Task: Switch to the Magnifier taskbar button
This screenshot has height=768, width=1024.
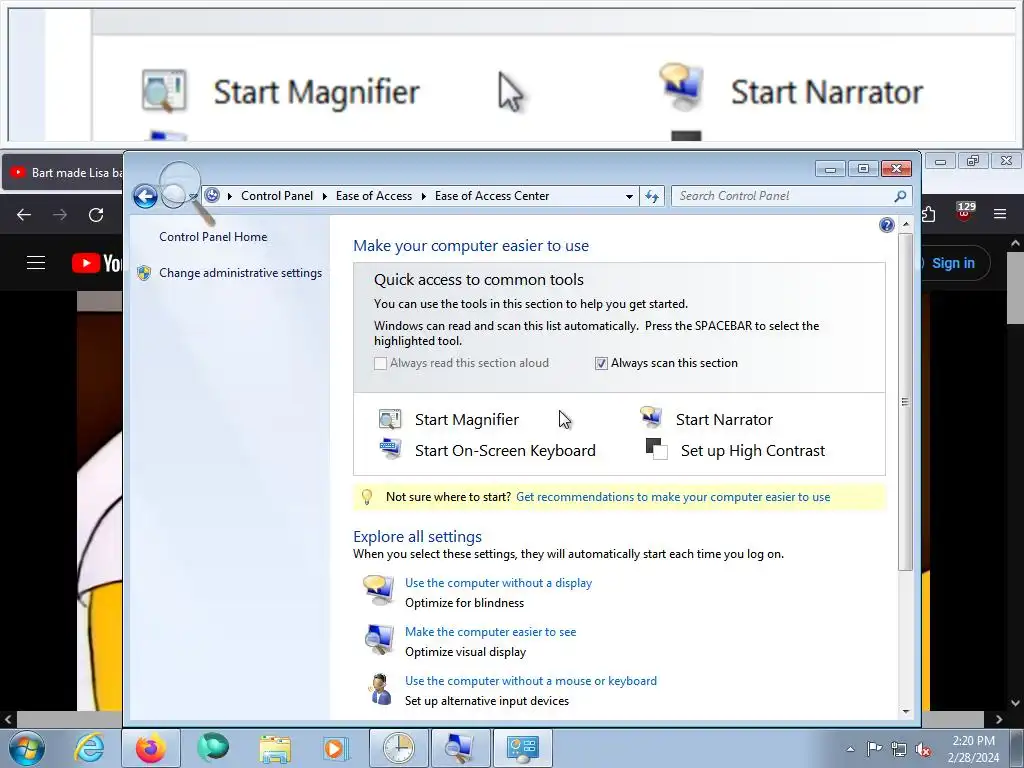Action: pos(460,748)
